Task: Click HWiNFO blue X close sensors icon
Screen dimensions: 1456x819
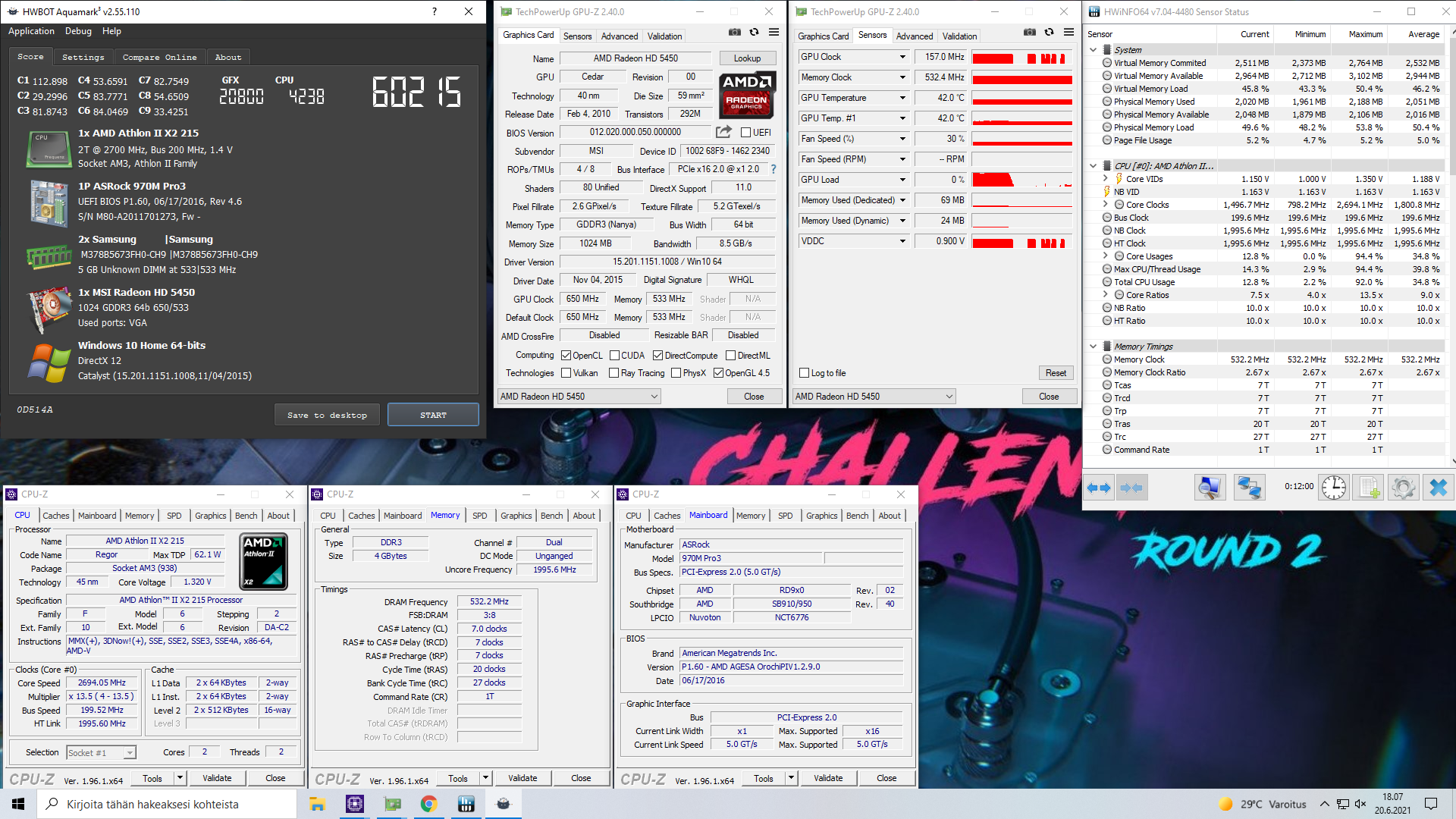Action: [x=1438, y=488]
